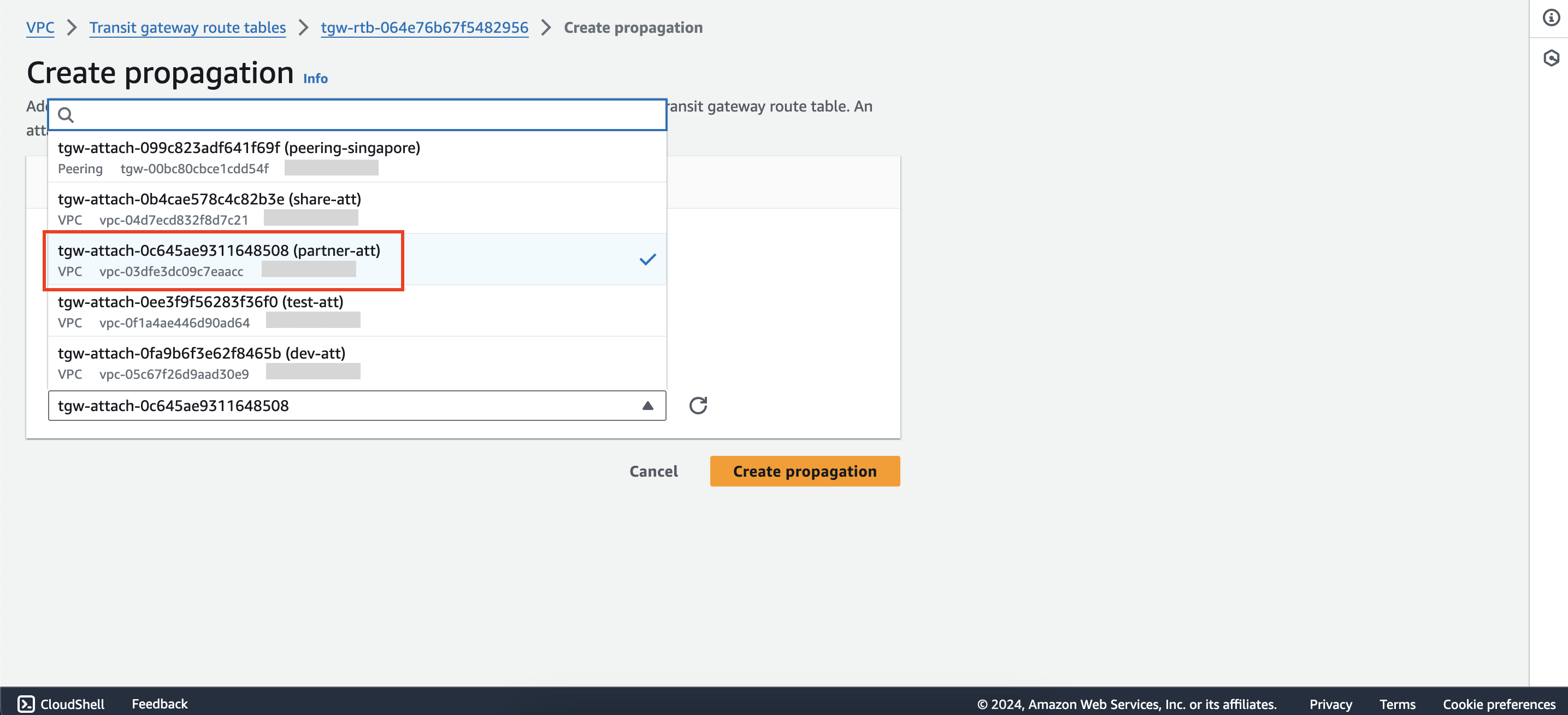The height and width of the screenshot is (715, 1568).
Task: Open Feedback in the footer
Action: point(160,704)
